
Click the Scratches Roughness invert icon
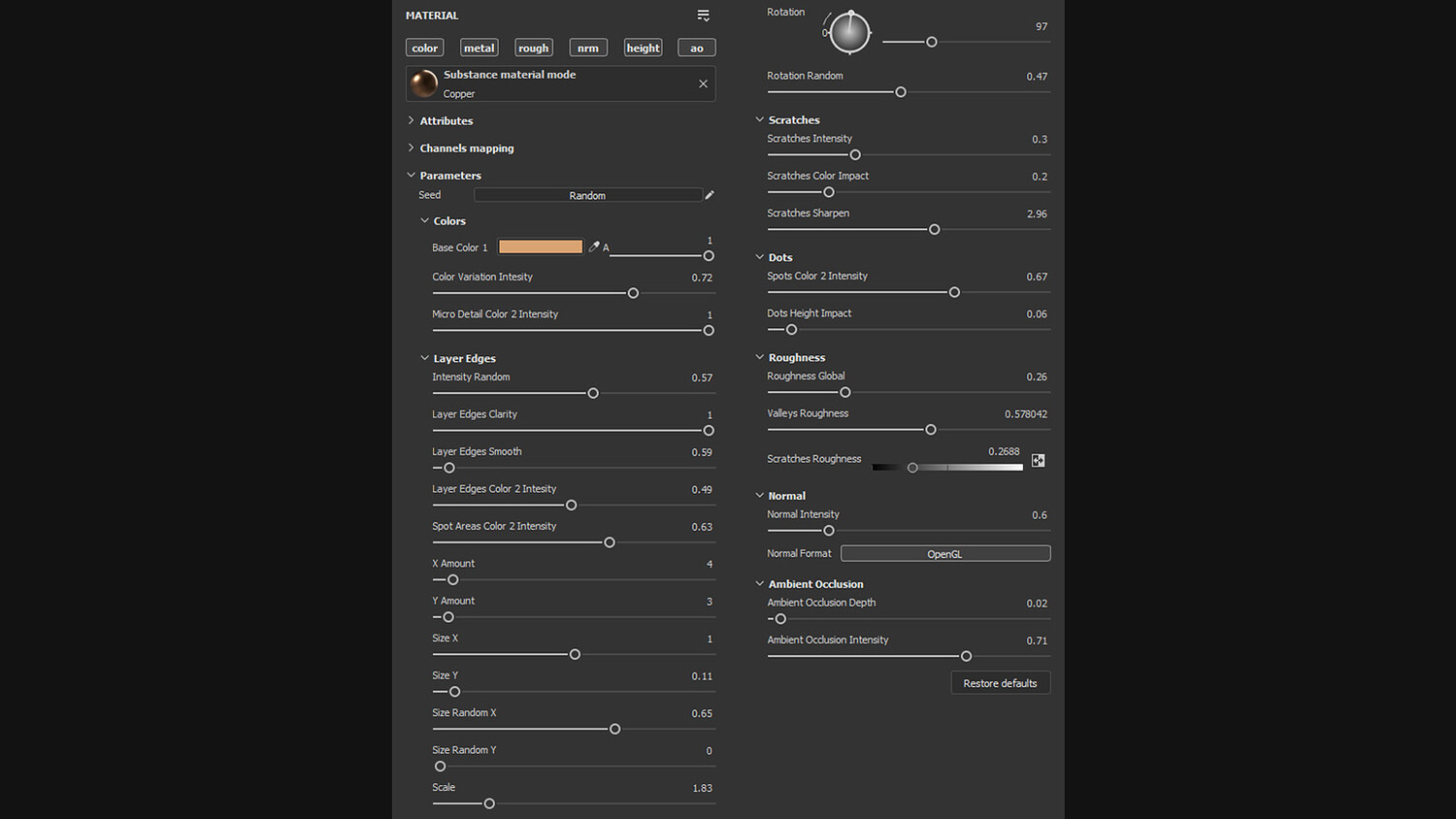1039,461
